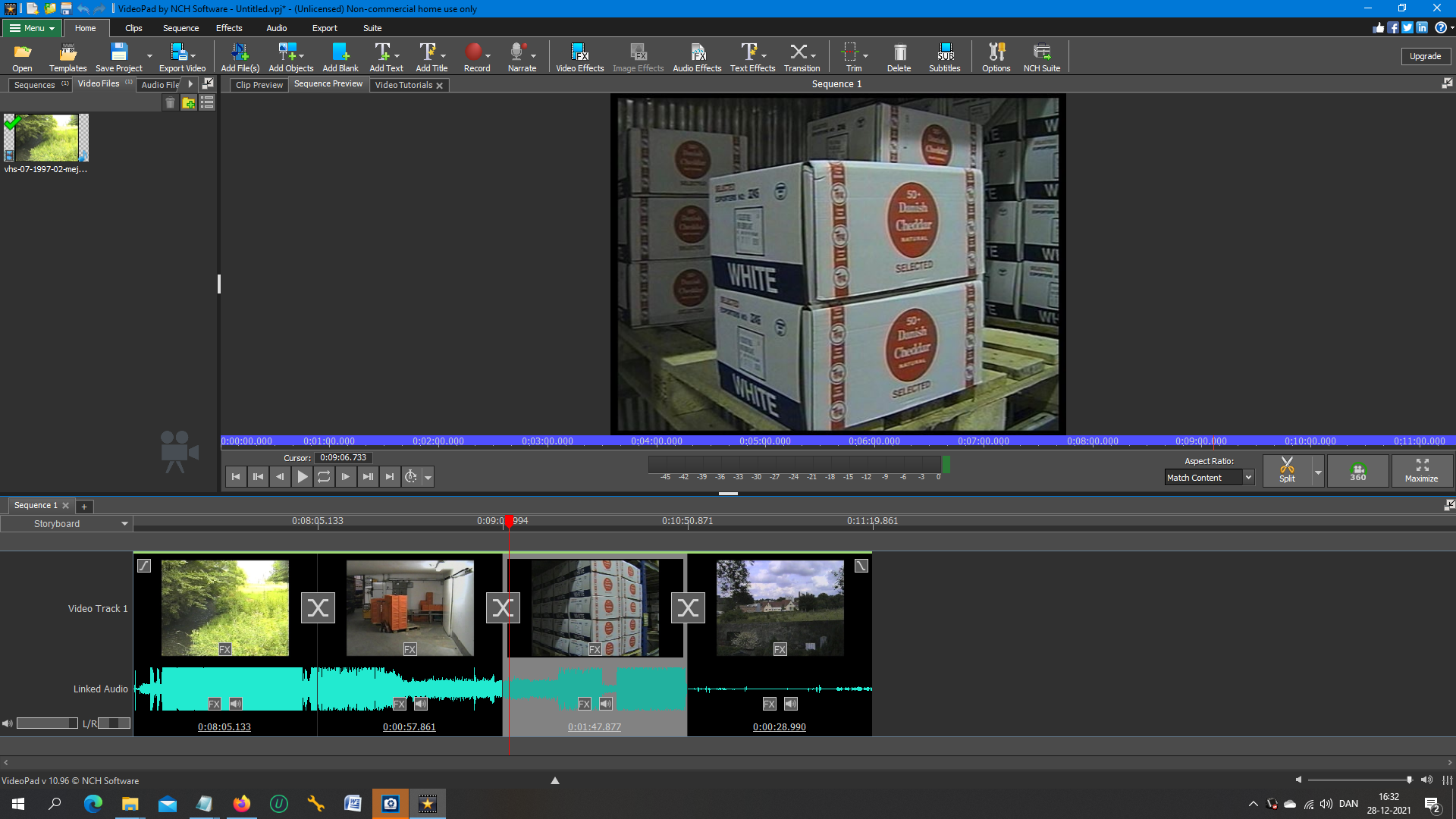Click the Open project icon
The width and height of the screenshot is (1456, 819).
click(22, 57)
